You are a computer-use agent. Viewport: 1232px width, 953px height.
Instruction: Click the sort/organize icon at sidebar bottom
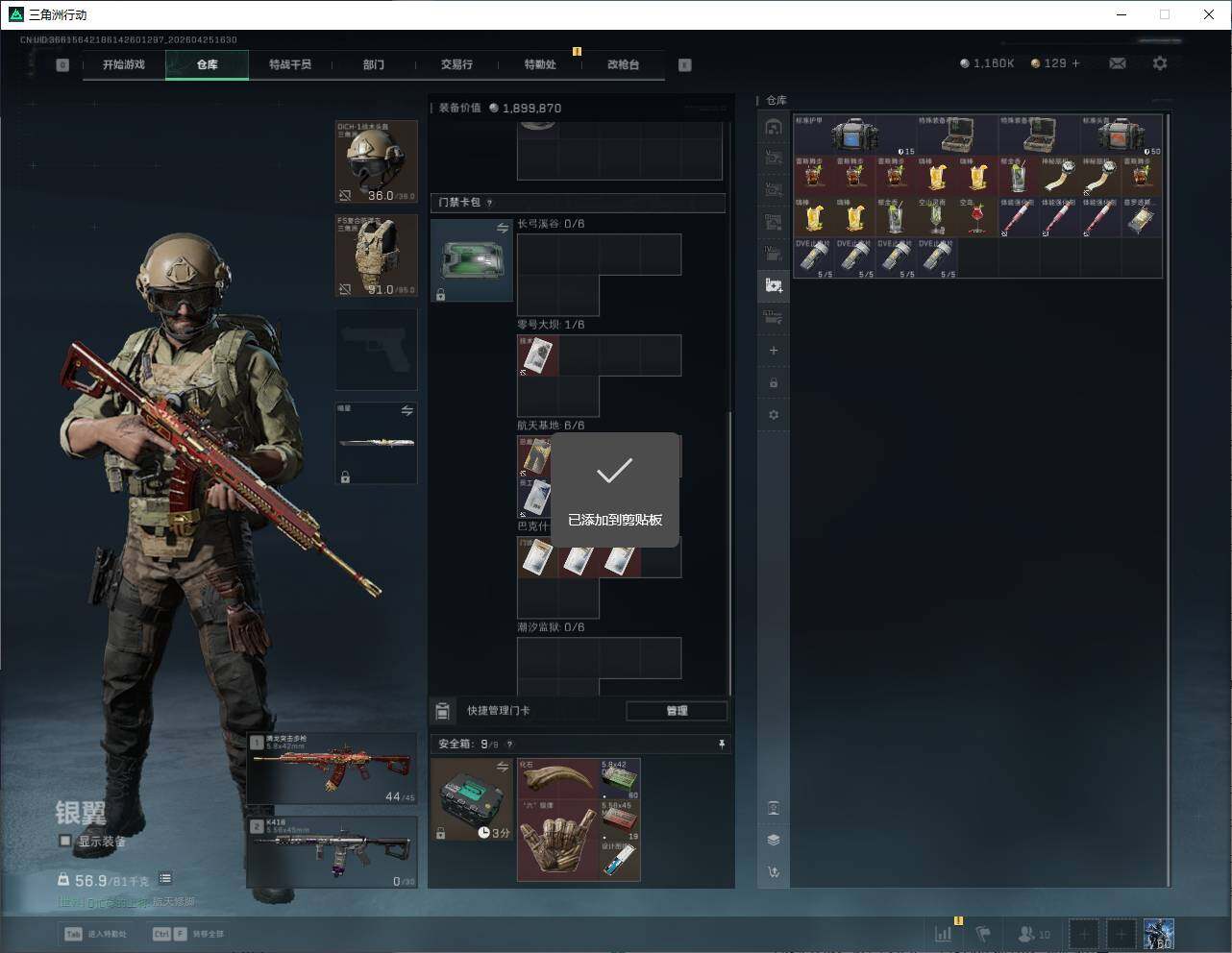(x=774, y=872)
